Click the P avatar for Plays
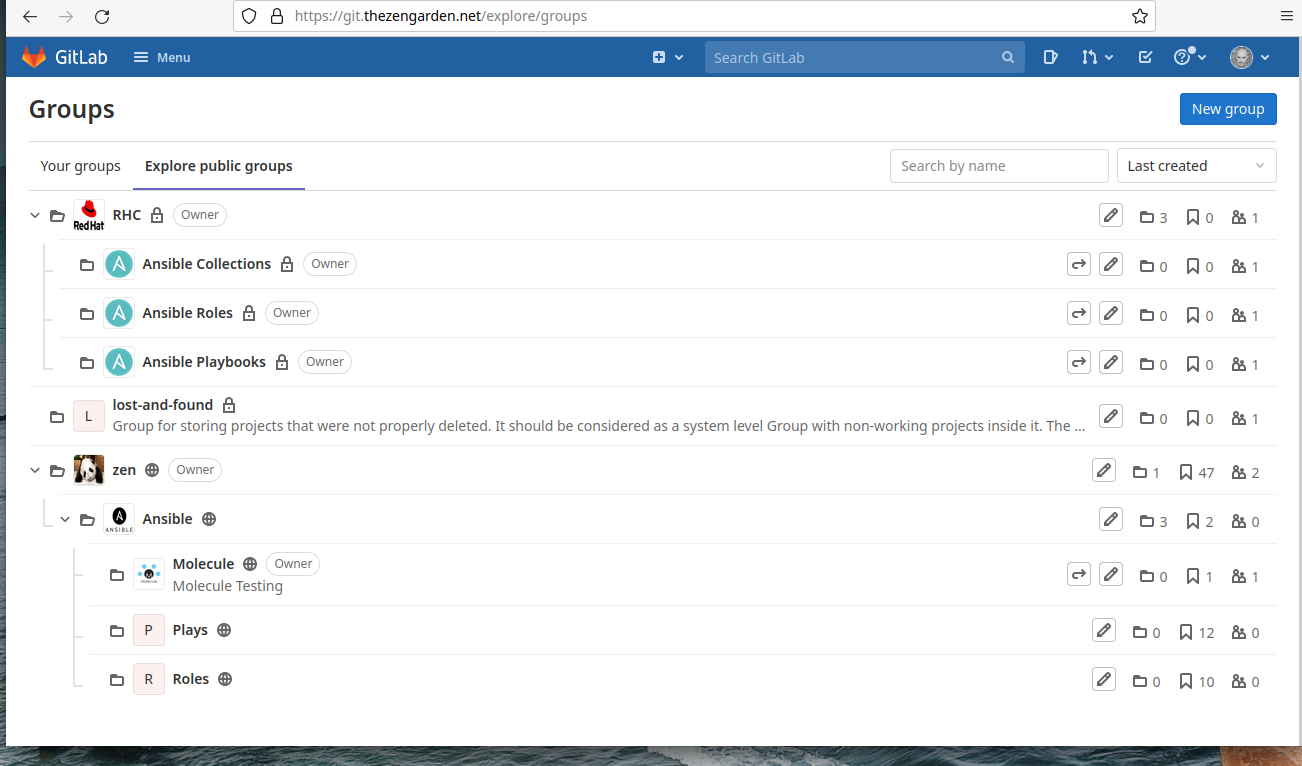1302x766 pixels. (x=149, y=630)
